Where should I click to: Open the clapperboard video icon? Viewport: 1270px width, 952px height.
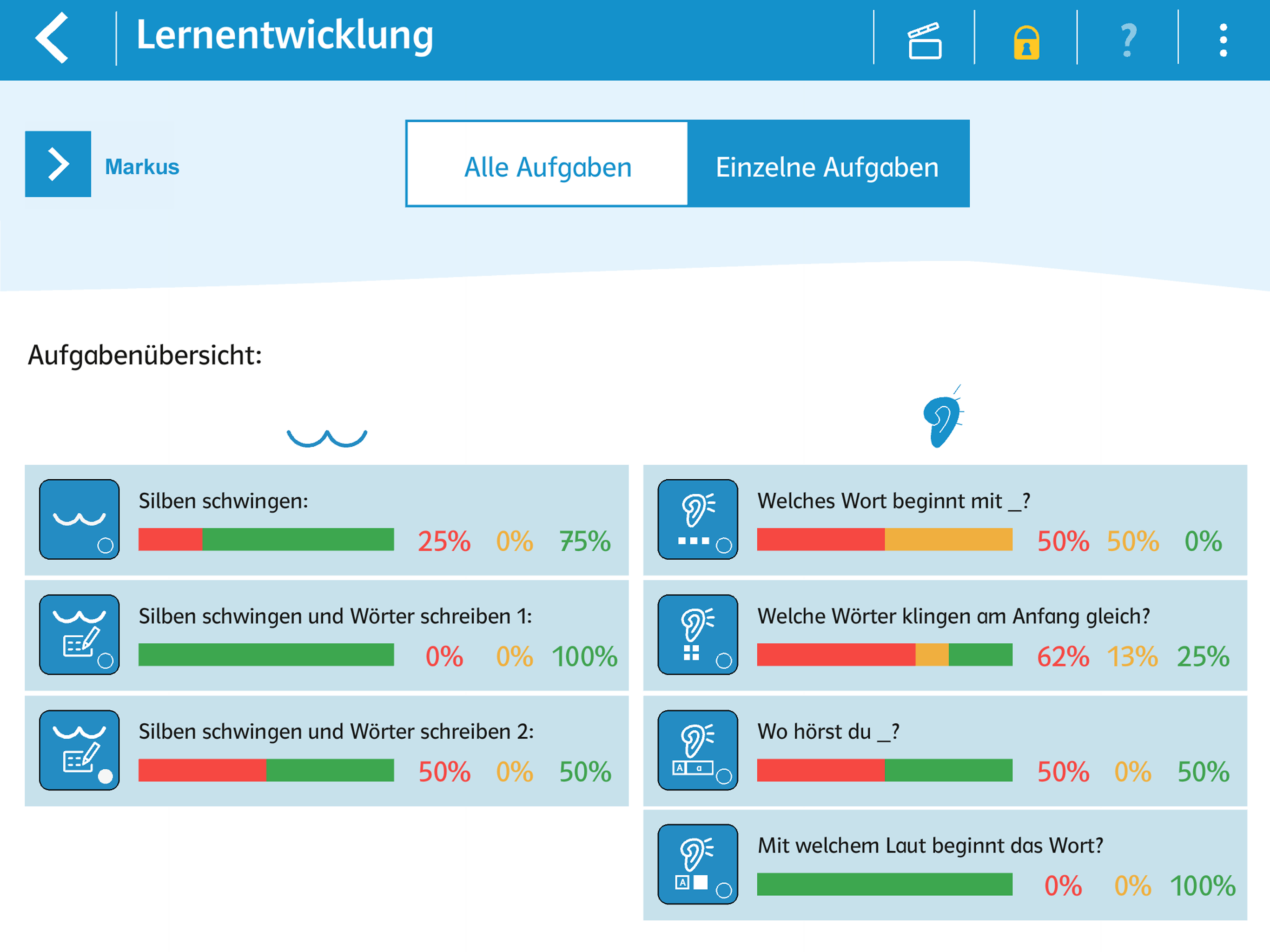pyautogui.click(x=924, y=40)
